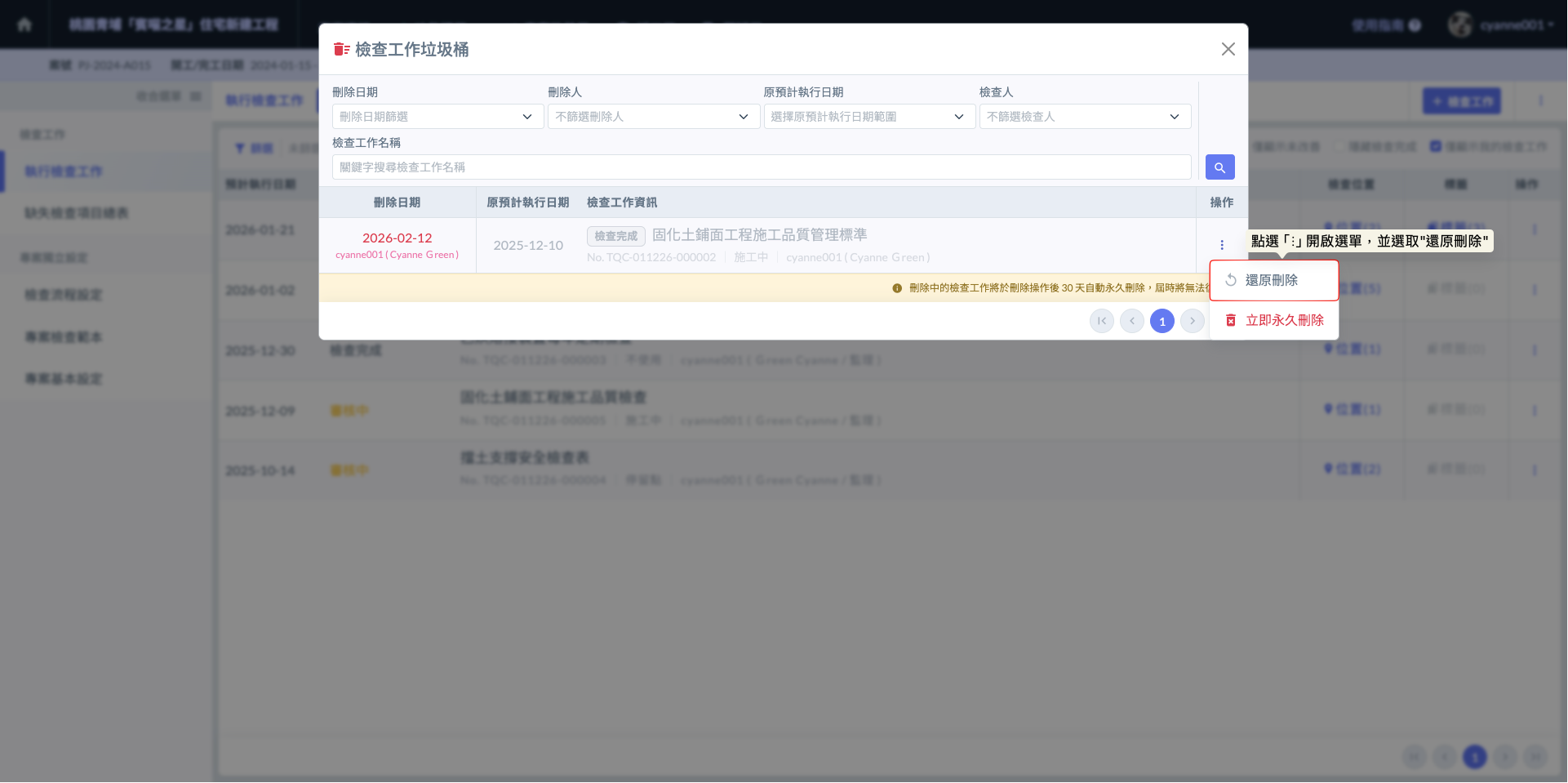
Task: Click the first-page pagination icon
Action: point(1101,321)
